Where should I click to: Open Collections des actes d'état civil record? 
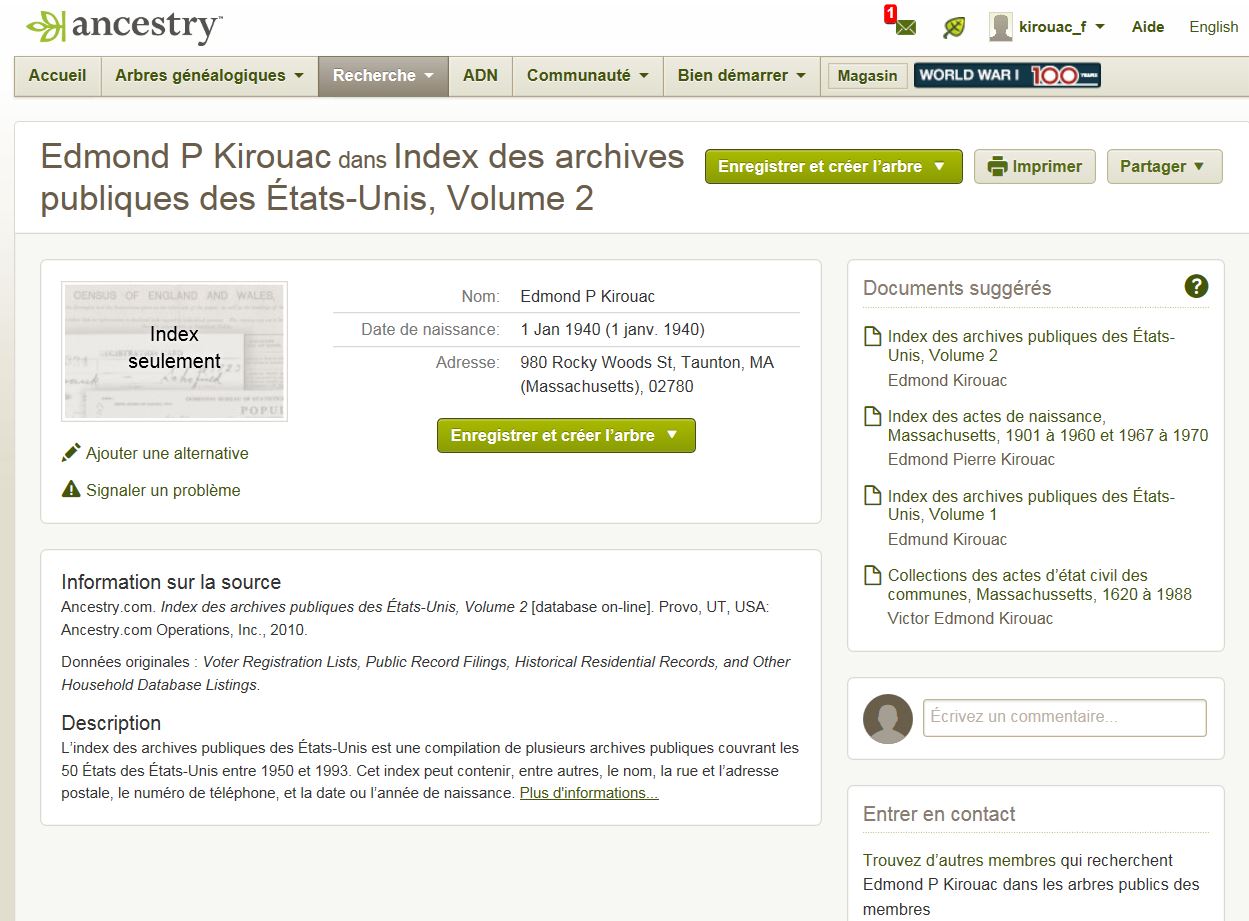(x=1040, y=585)
